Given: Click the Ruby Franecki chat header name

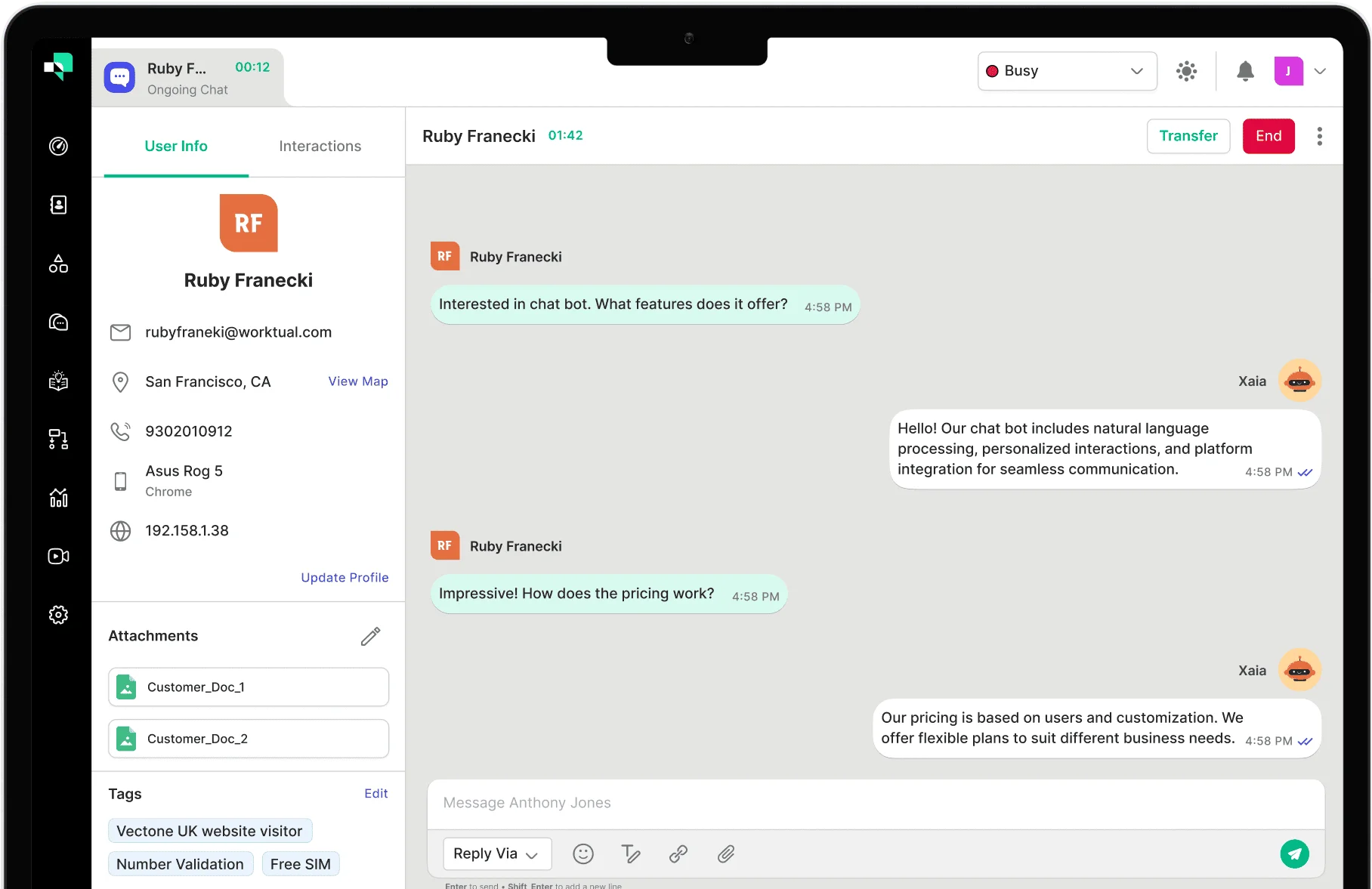Looking at the screenshot, I should coord(479,136).
